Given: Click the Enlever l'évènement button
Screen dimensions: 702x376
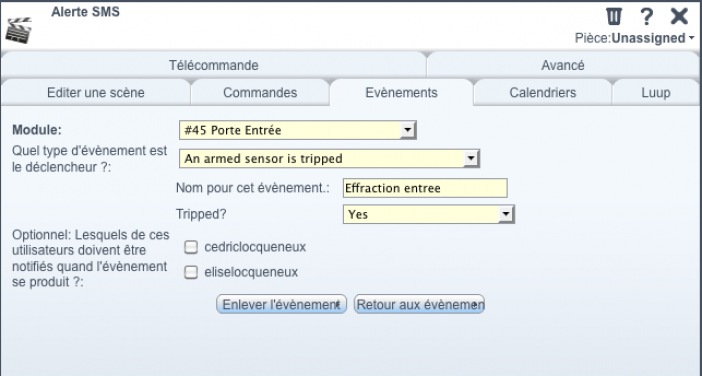Looking at the screenshot, I should click(x=282, y=304).
